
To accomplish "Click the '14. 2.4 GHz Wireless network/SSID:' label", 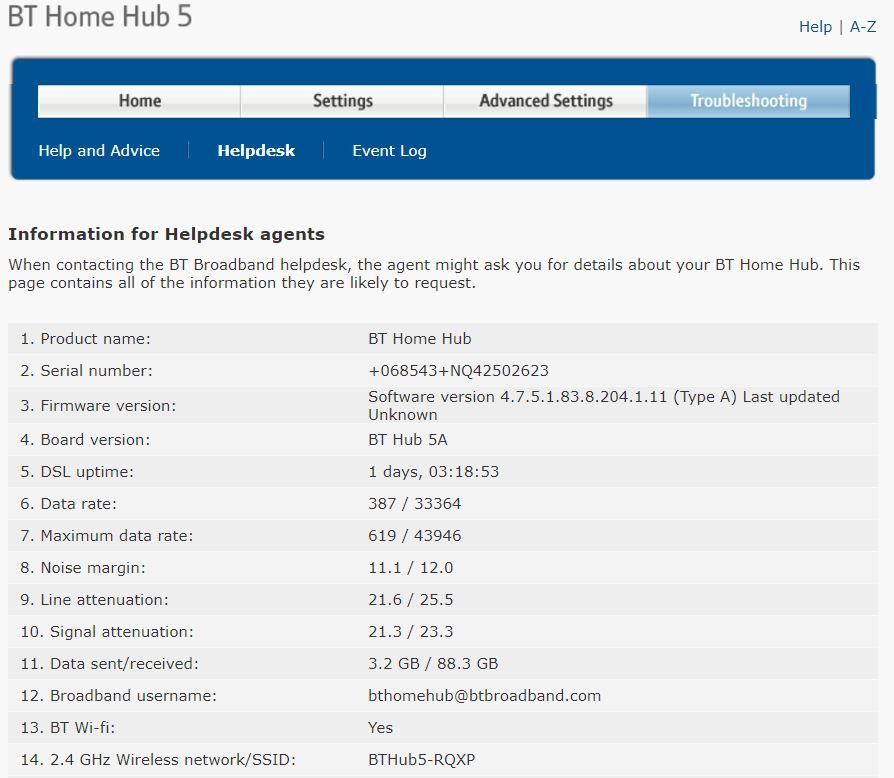I will [x=159, y=759].
